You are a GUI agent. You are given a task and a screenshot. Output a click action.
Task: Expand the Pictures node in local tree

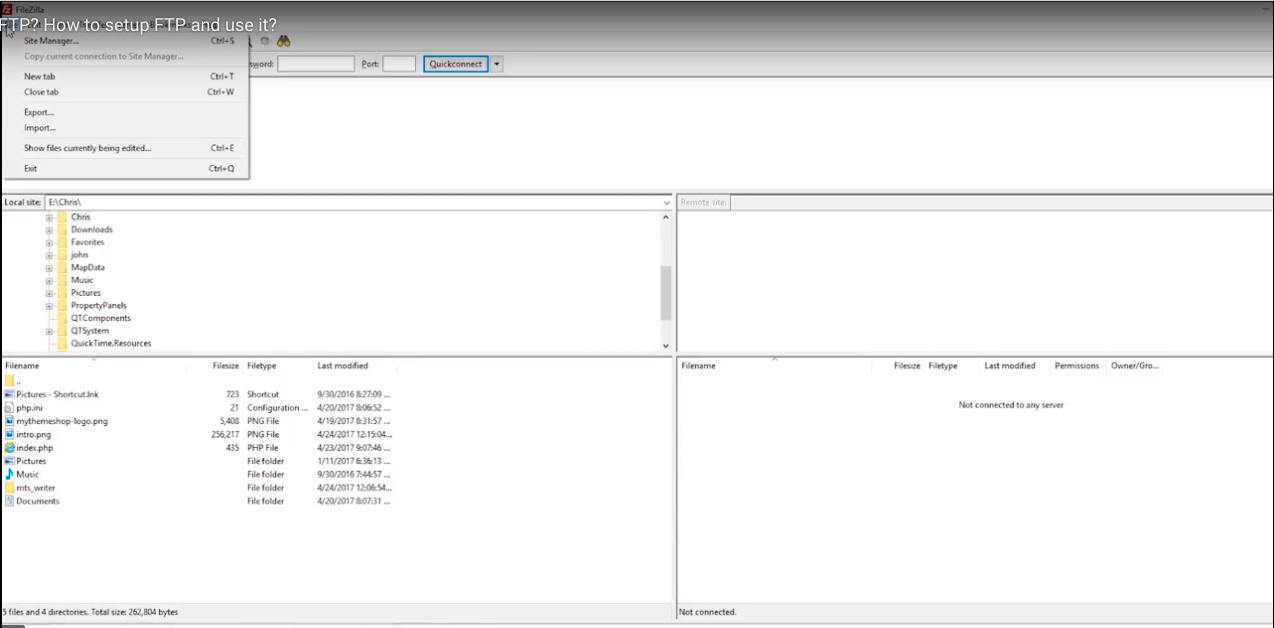pos(49,293)
